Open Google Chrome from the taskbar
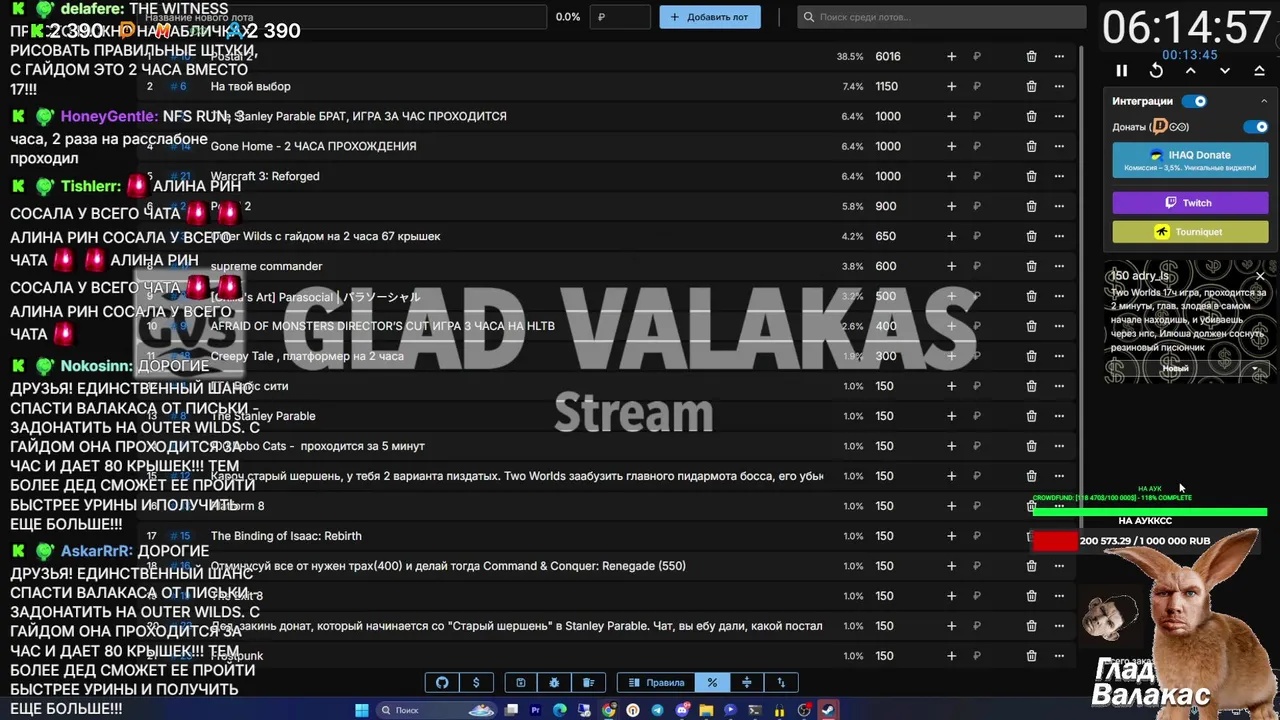The height and width of the screenshot is (720, 1280). pos(608,711)
